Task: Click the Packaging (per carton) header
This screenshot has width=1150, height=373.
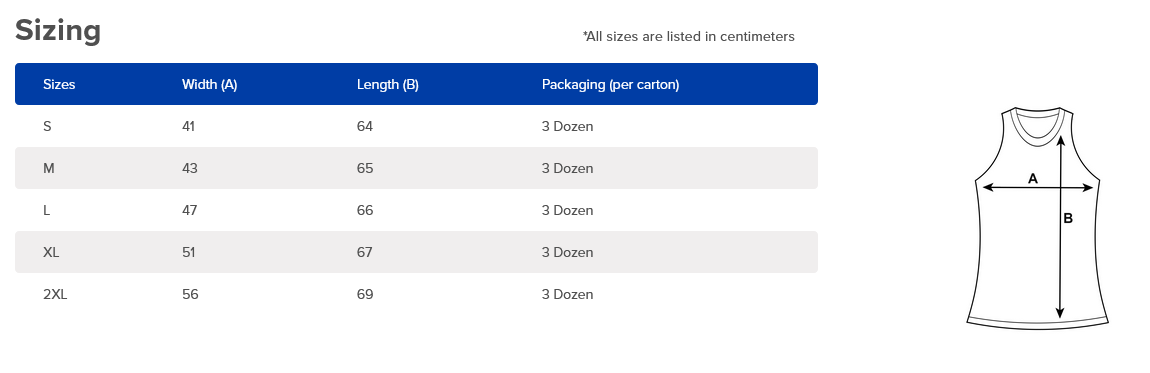Action: point(610,84)
